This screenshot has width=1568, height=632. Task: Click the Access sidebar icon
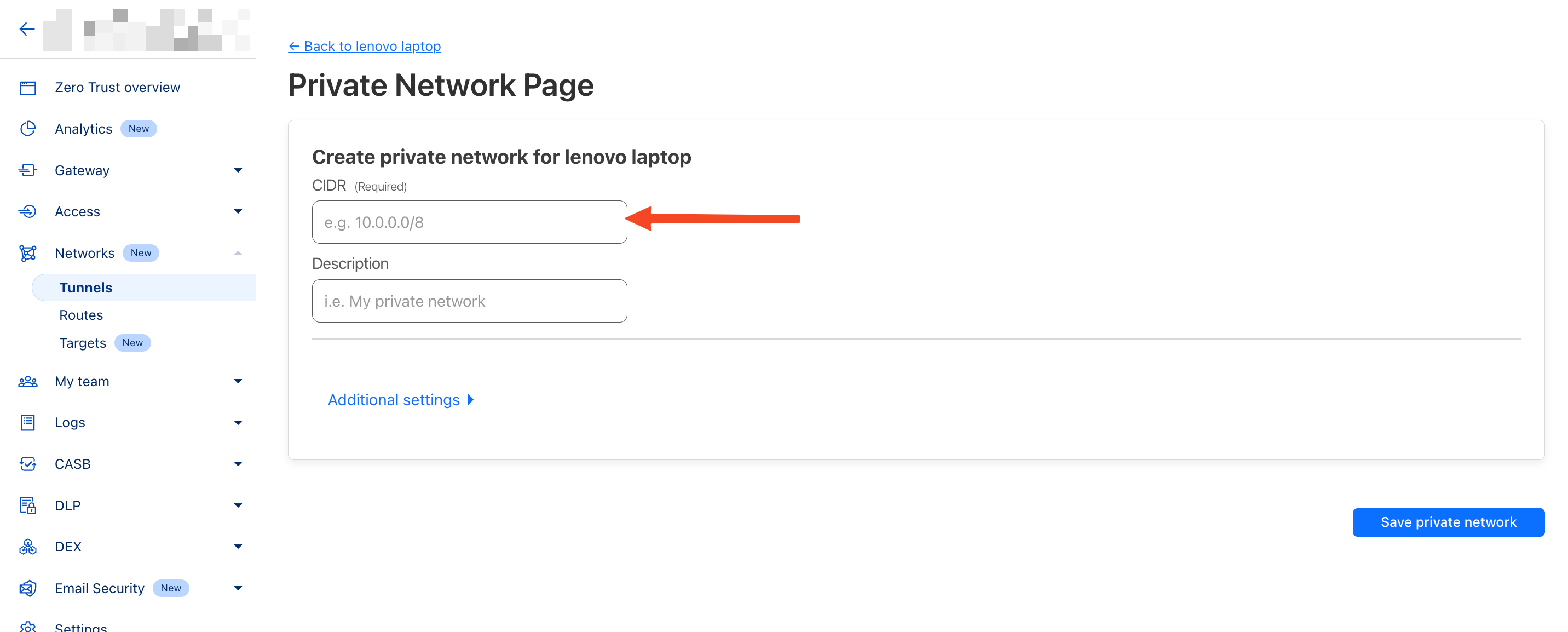tap(27, 211)
